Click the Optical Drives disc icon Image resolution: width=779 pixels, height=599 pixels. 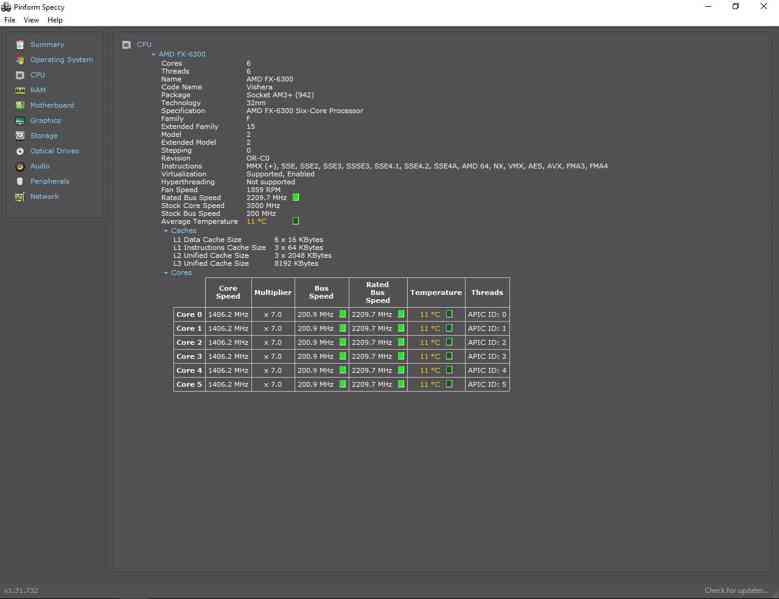[x=20, y=151]
